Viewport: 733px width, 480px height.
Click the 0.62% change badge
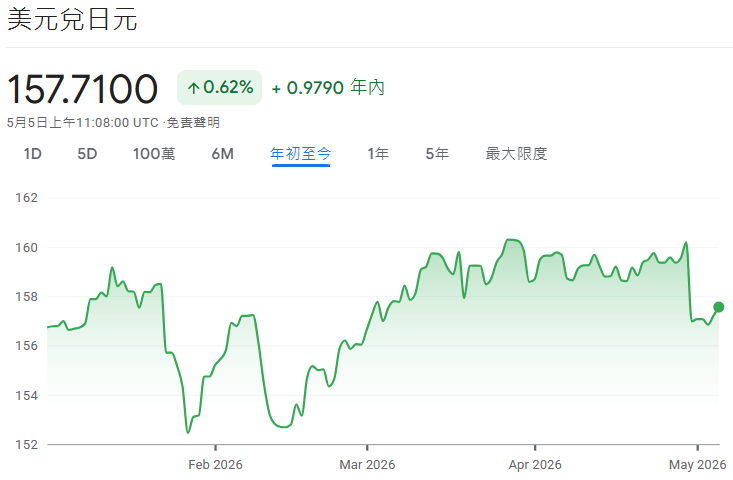(x=219, y=87)
